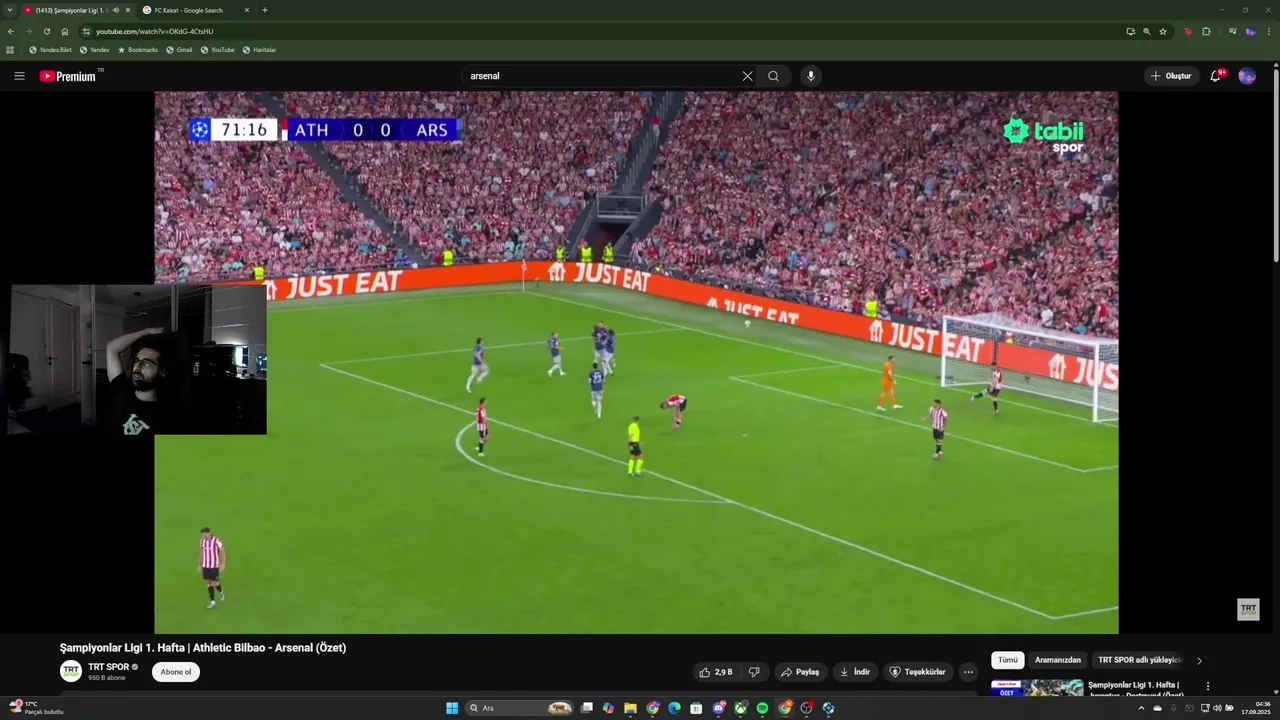Image resolution: width=1280 pixels, height=720 pixels.
Task: Open the Gmail bookmark
Action: [x=179, y=50]
